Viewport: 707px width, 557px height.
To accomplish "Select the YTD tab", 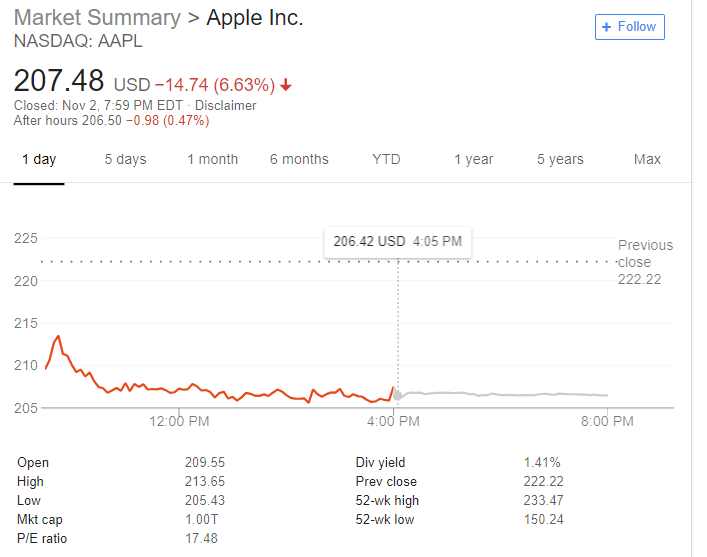I will pos(386,159).
